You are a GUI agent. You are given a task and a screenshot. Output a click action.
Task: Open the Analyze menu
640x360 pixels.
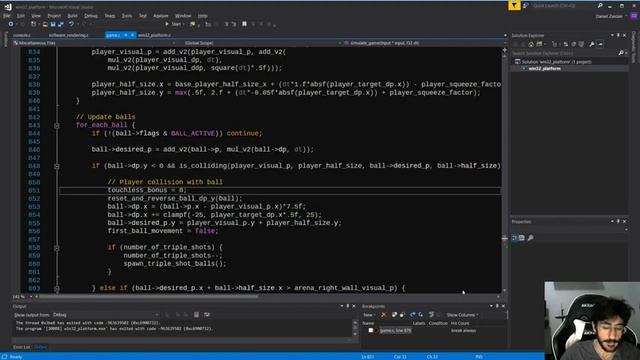click(x=160, y=16)
